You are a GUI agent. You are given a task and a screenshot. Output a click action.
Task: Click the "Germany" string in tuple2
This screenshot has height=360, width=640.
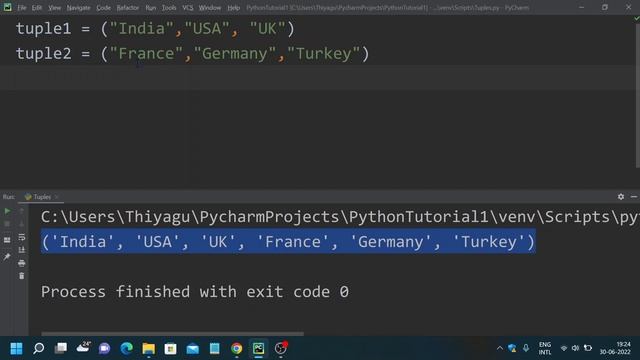click(x=235, y=54)
